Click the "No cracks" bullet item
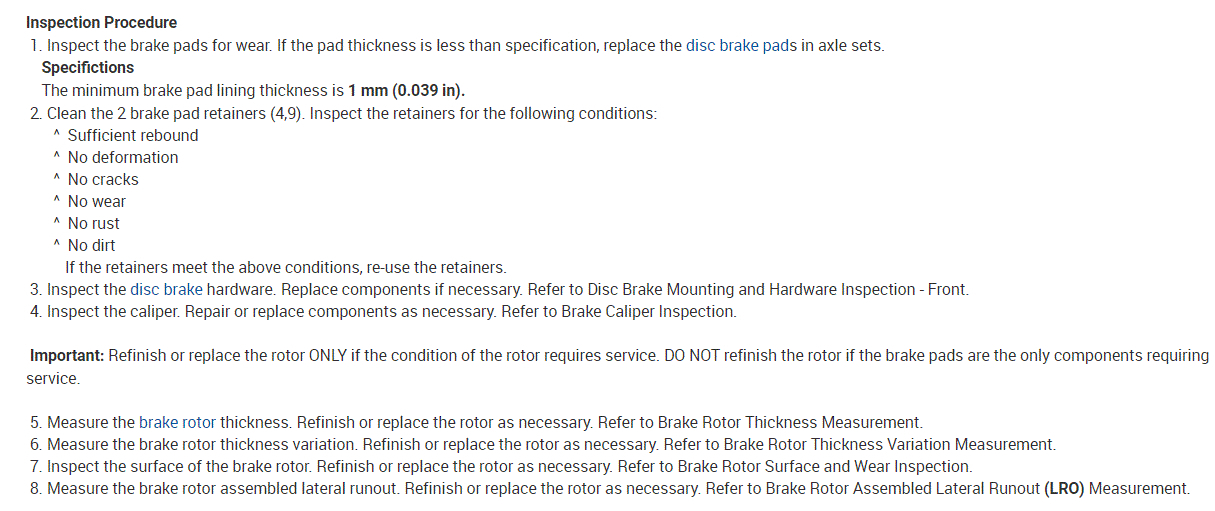 tap(103, 179)
